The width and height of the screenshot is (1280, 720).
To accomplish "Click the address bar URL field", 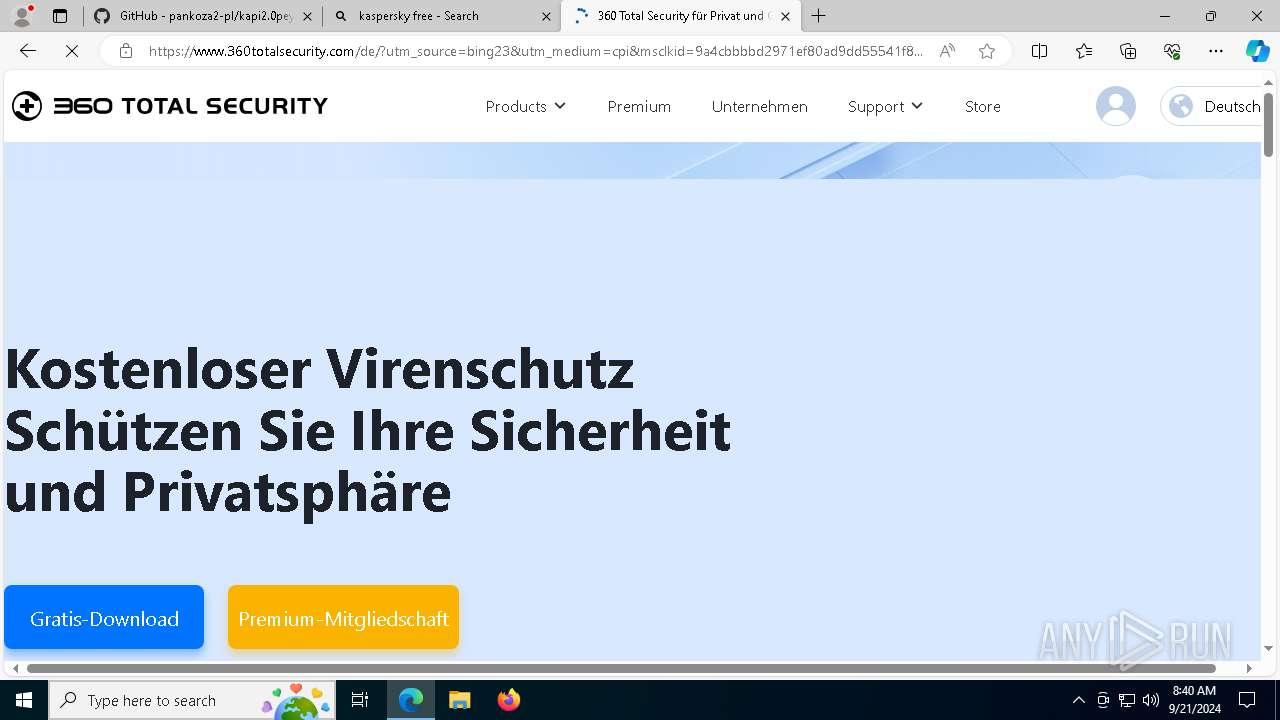I will (x=535, y=51).
